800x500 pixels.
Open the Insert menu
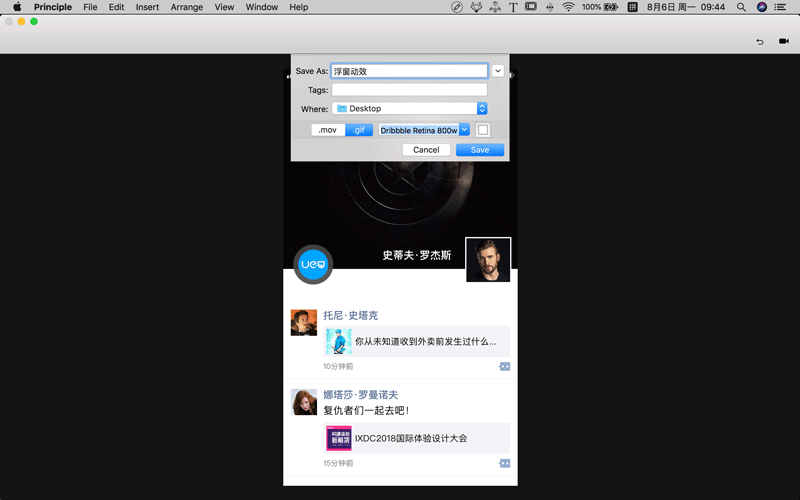147,7
